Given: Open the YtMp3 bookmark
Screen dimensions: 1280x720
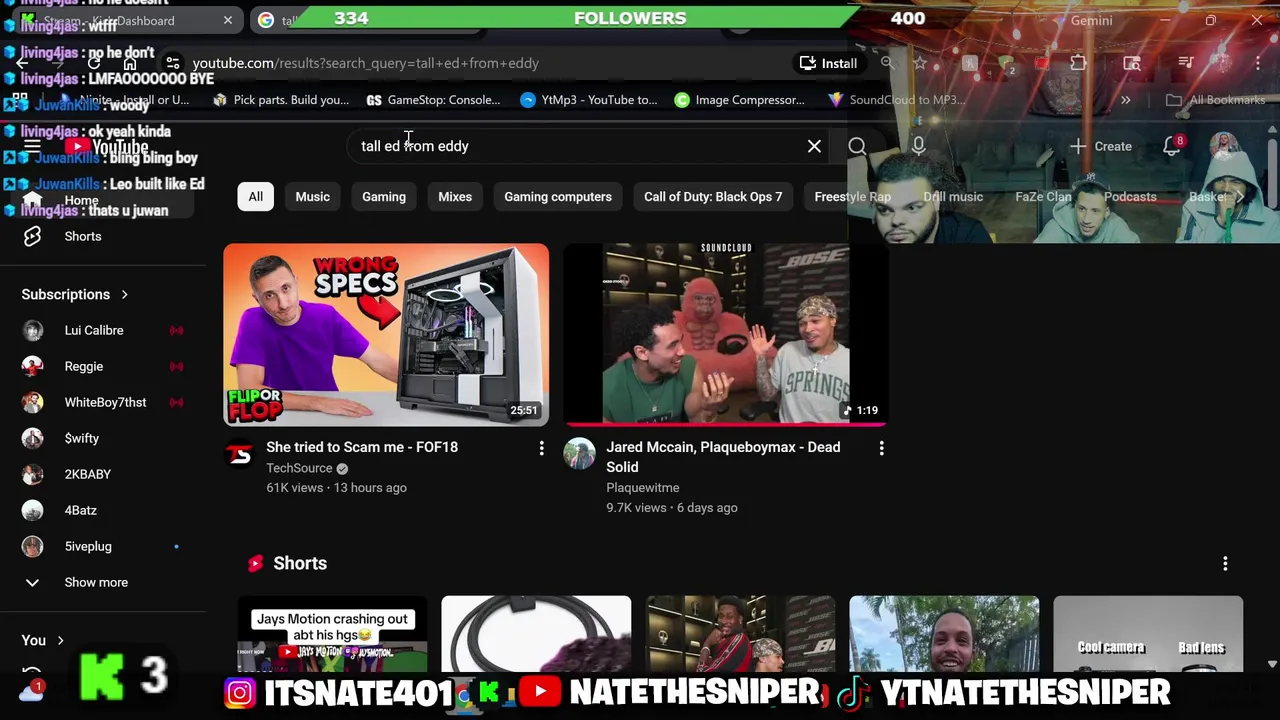Looking at the screenshot, I should coord(589,100).
